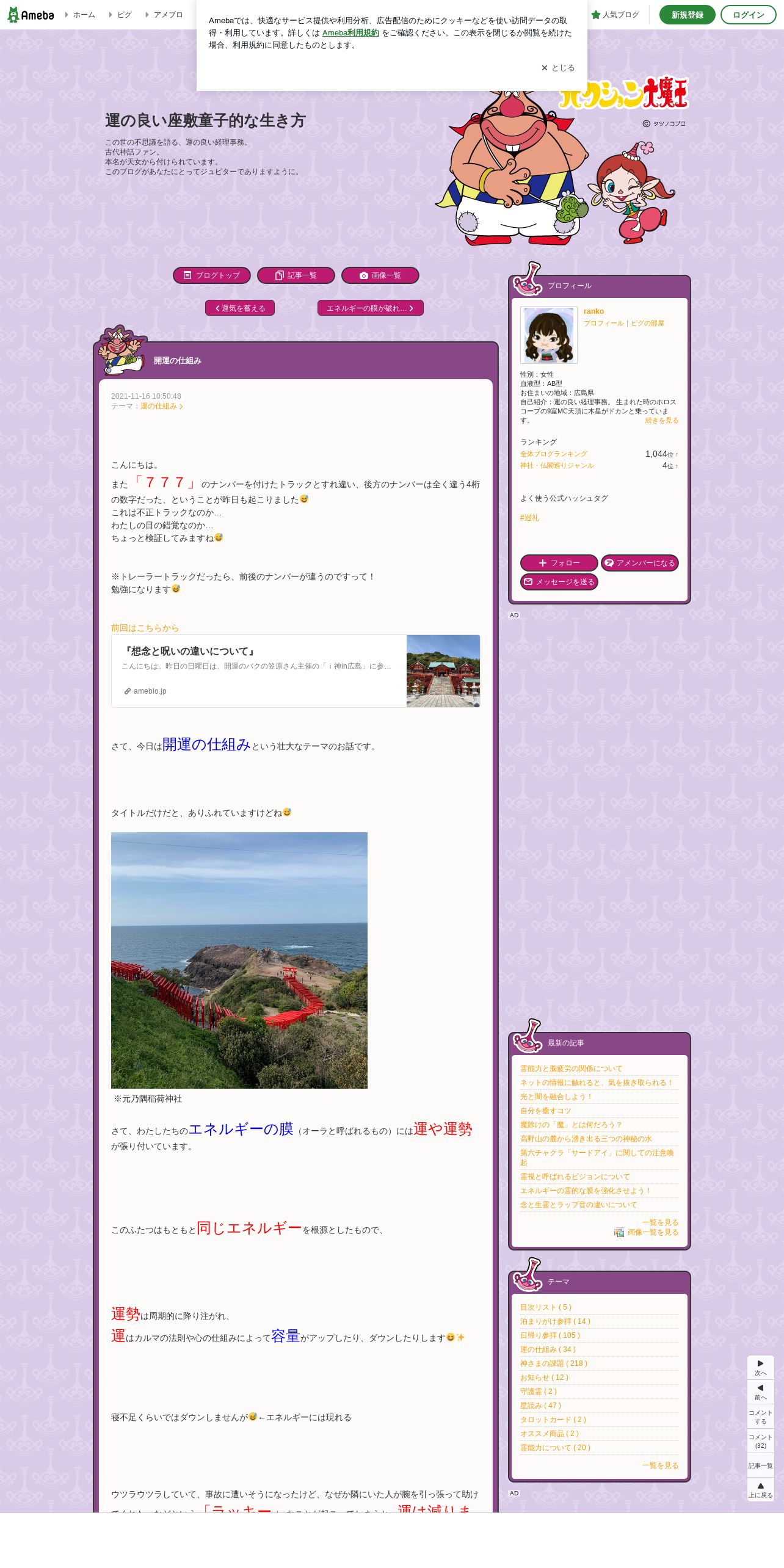Open the ピグの部屋 link

coord(647,323)
